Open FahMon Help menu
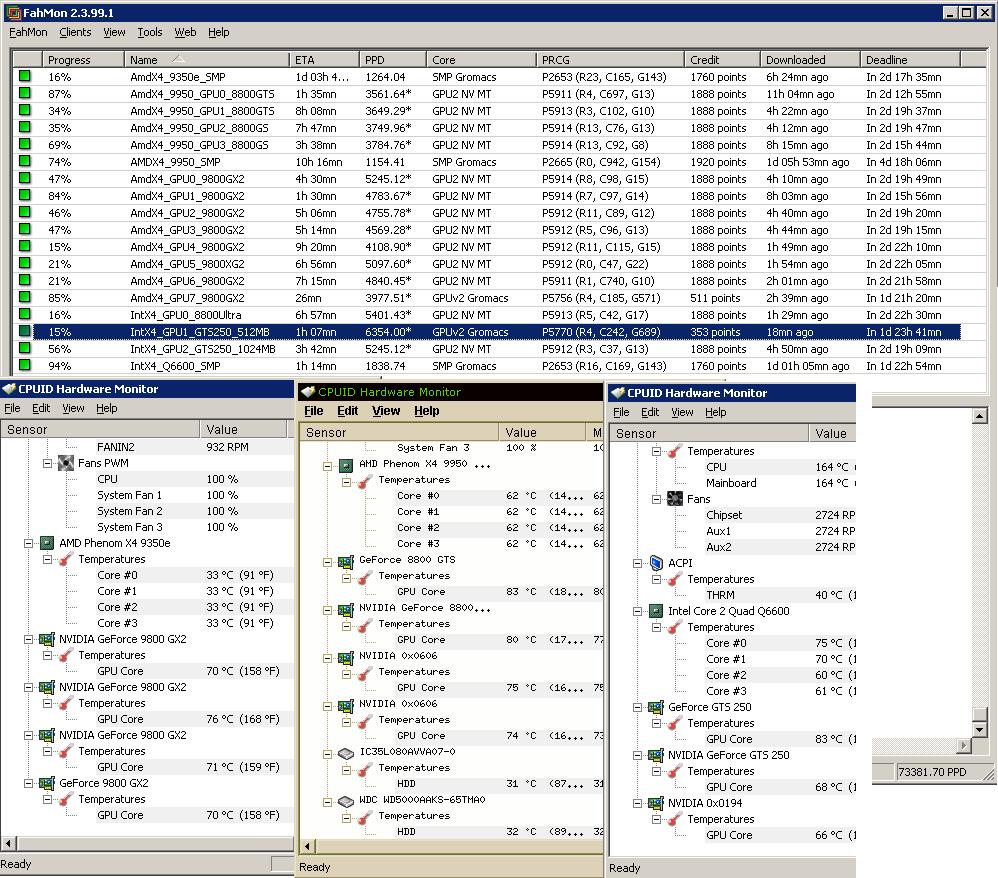 pyautogui.click(x=218, y=32)
